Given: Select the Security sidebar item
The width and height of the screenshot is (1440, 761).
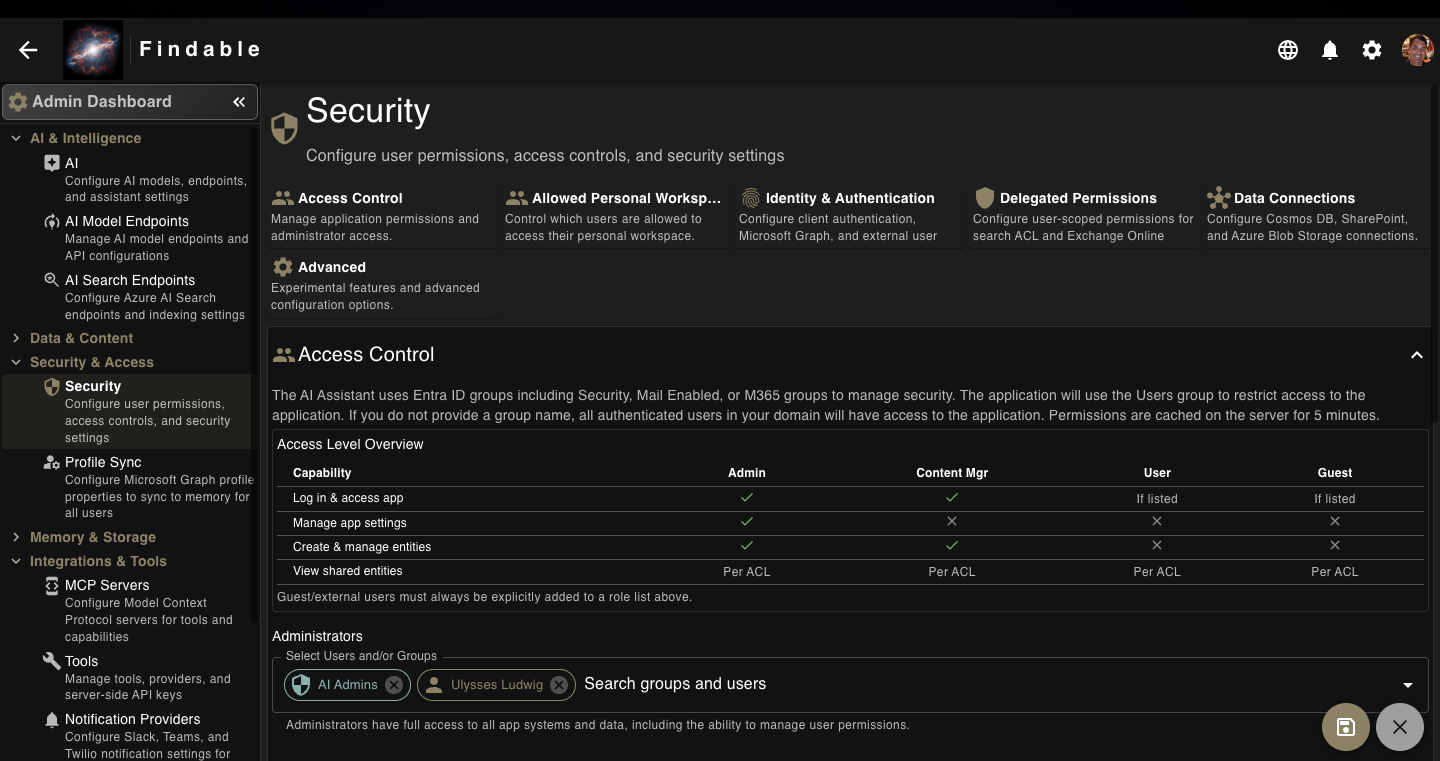Looking at the screenshot, I should (x=128, y=411).
